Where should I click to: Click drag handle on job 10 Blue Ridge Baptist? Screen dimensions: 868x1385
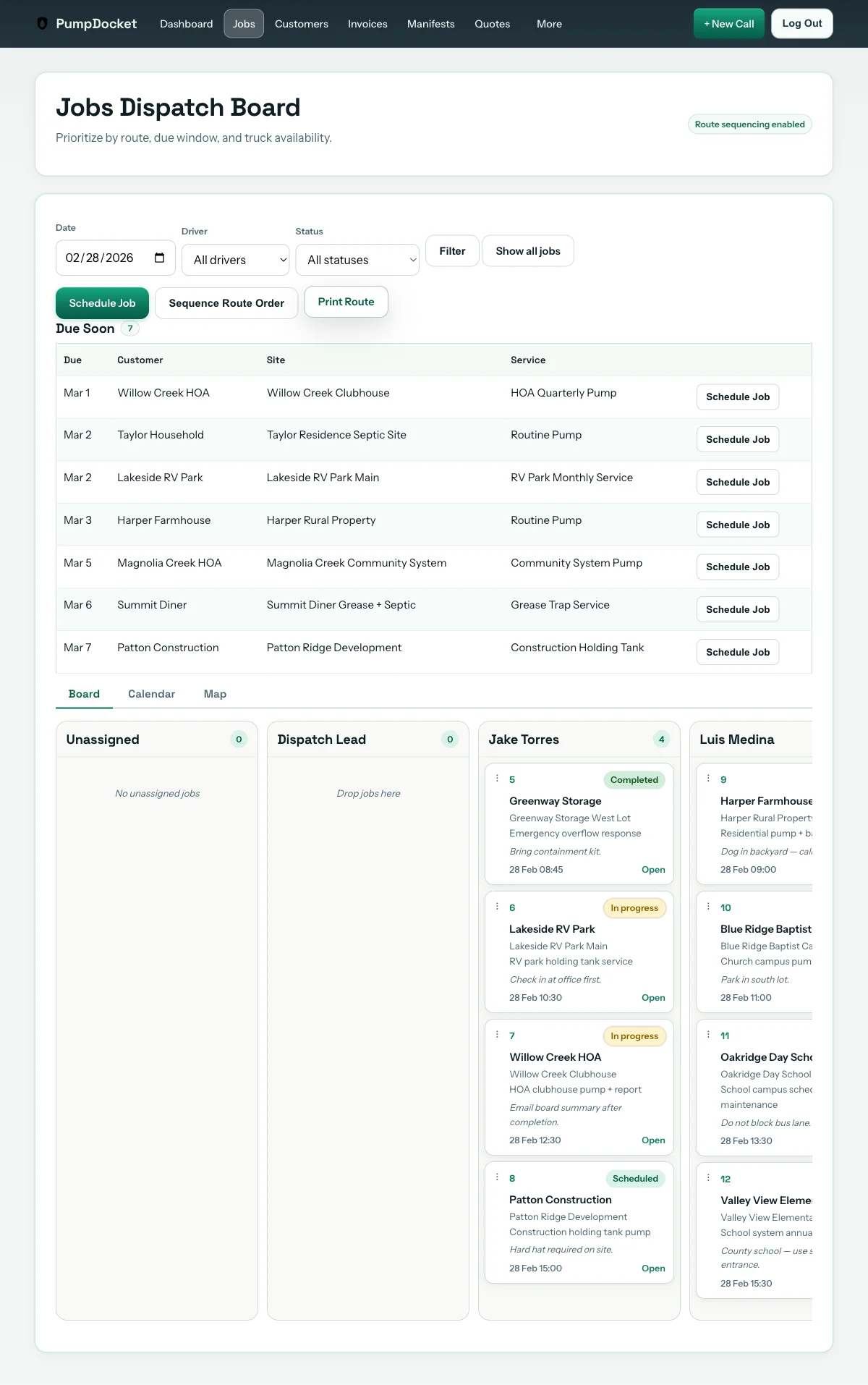pos(708,907)
